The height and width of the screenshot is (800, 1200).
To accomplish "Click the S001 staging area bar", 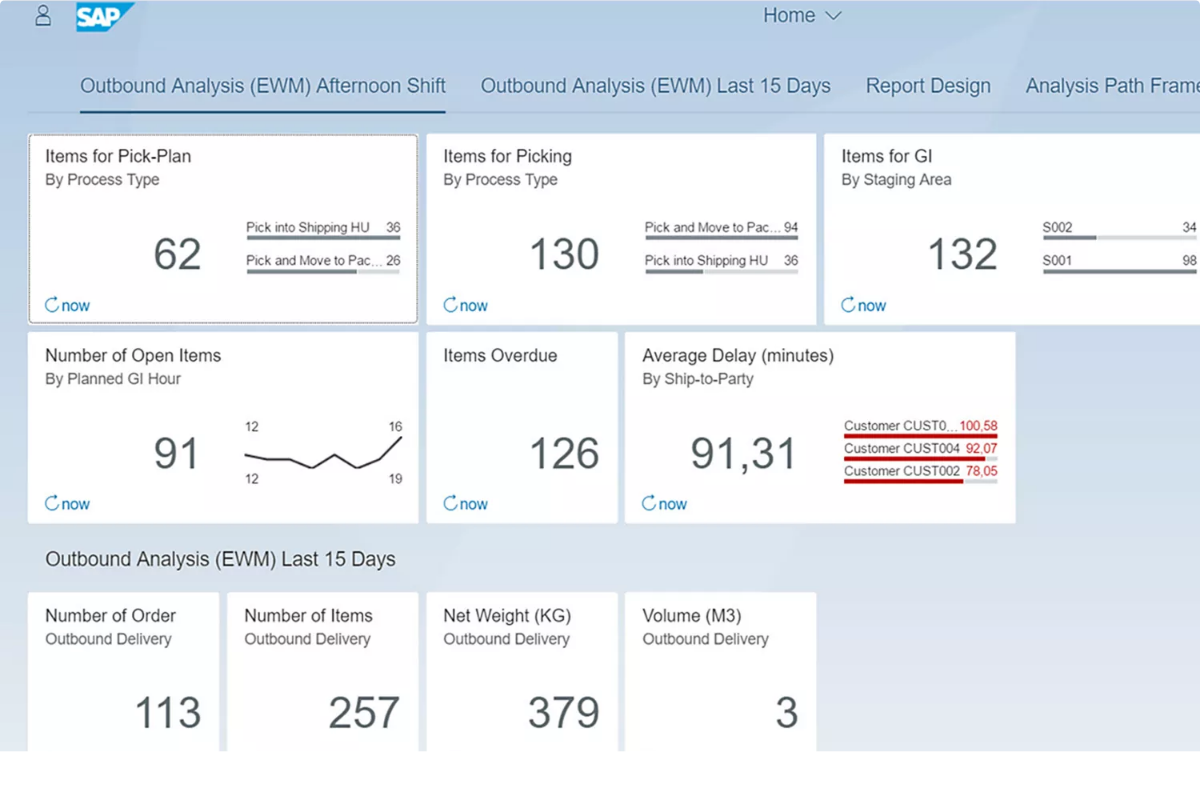I will (1119, 271).
